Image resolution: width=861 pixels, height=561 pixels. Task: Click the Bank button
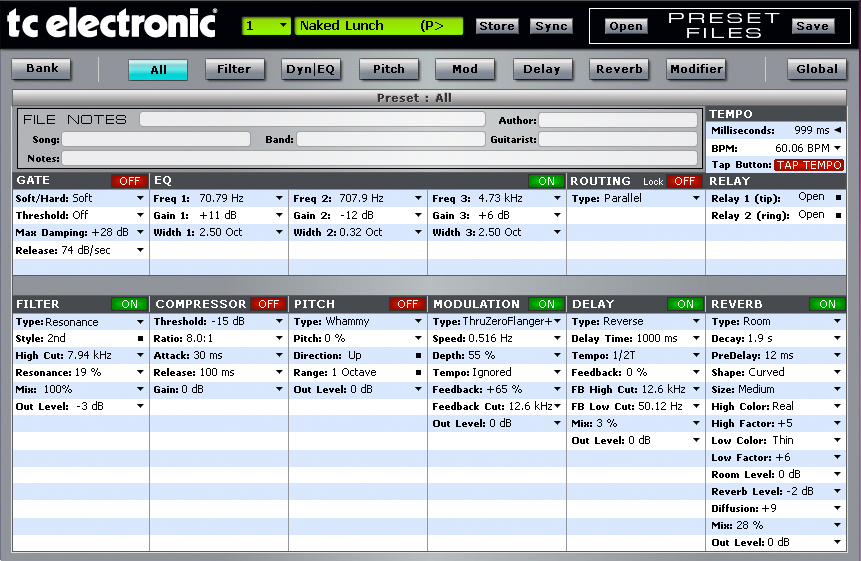(42, 69)
